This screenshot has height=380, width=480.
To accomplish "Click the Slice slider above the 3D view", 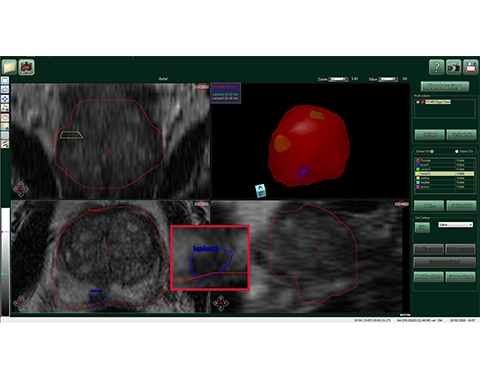I will 388,79.
